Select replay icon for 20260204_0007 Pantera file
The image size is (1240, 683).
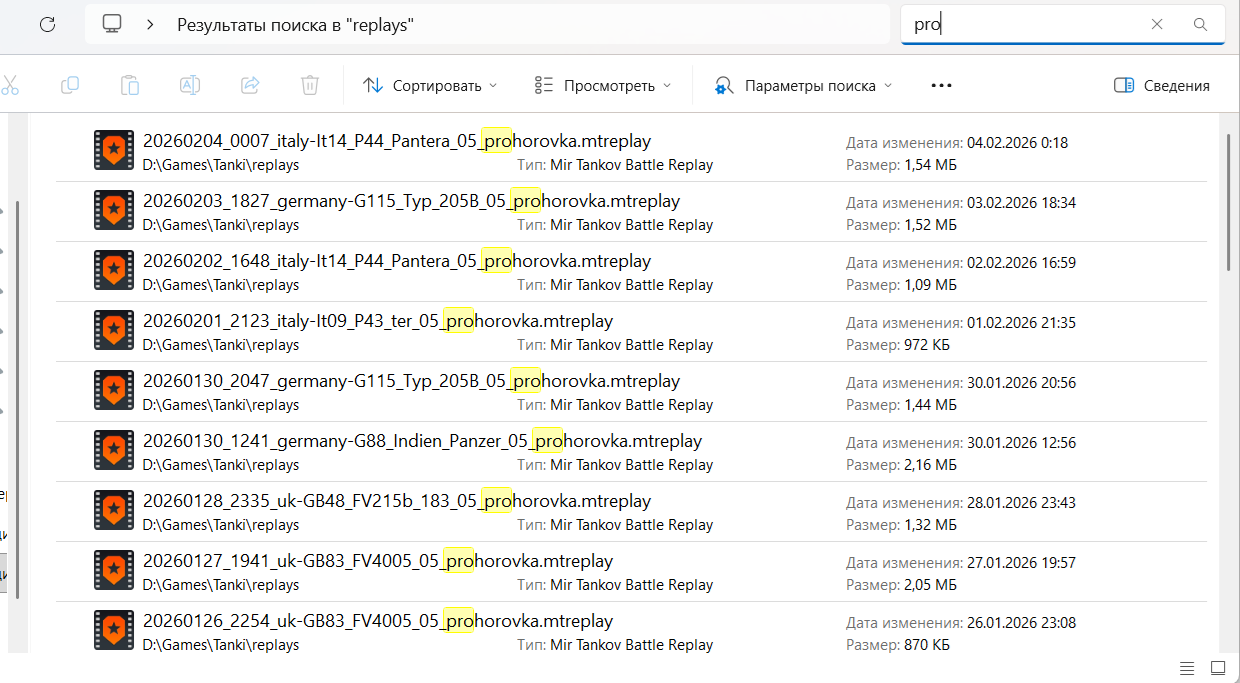click(114, 150)
